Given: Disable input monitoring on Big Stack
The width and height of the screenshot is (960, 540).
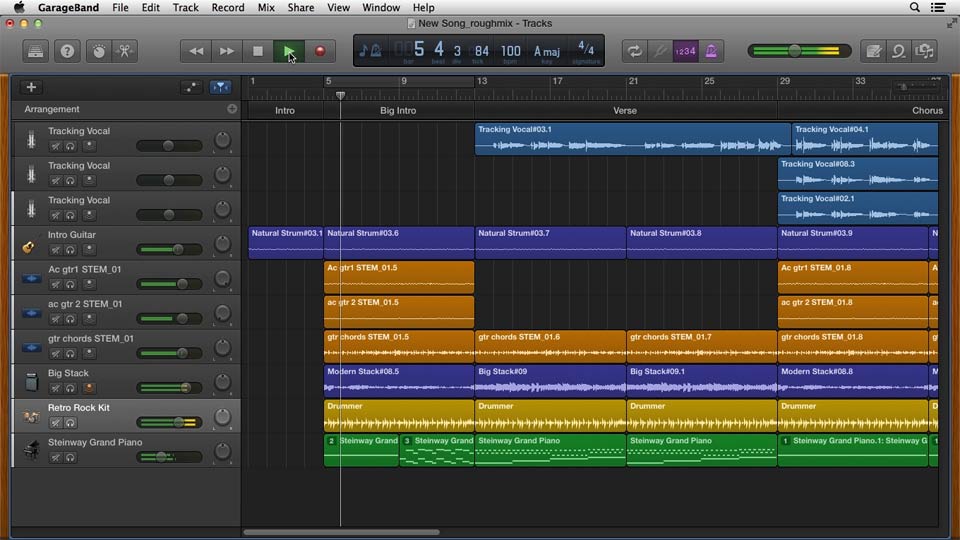Looking at the screenshot, I should pos(89,388).
